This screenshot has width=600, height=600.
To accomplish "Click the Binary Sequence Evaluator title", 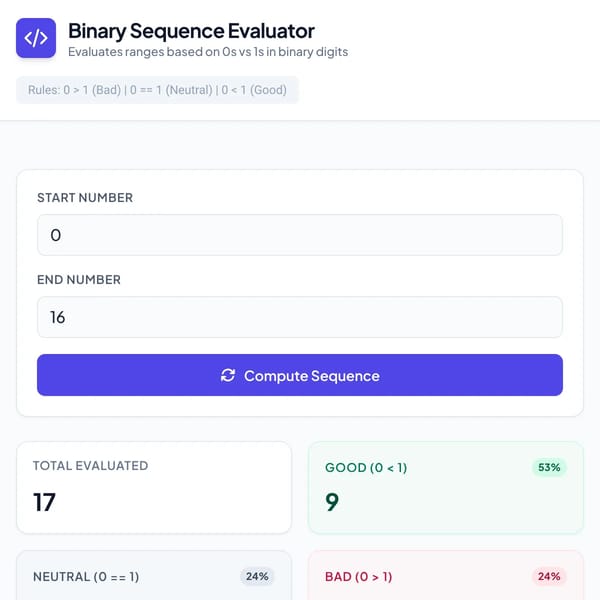I will 191,31.
